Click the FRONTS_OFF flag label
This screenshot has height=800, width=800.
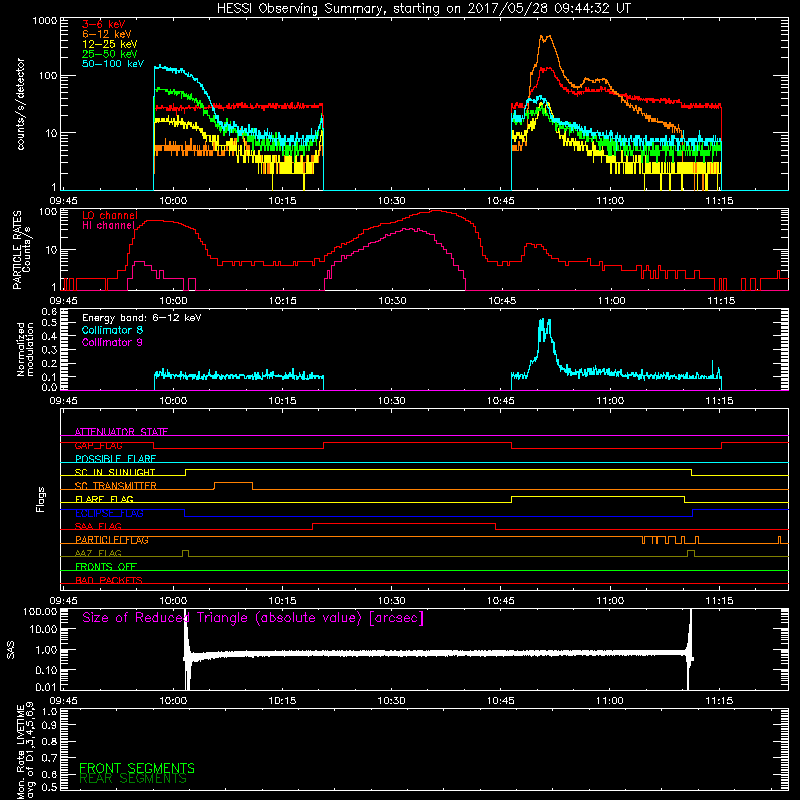coord(106,567)
